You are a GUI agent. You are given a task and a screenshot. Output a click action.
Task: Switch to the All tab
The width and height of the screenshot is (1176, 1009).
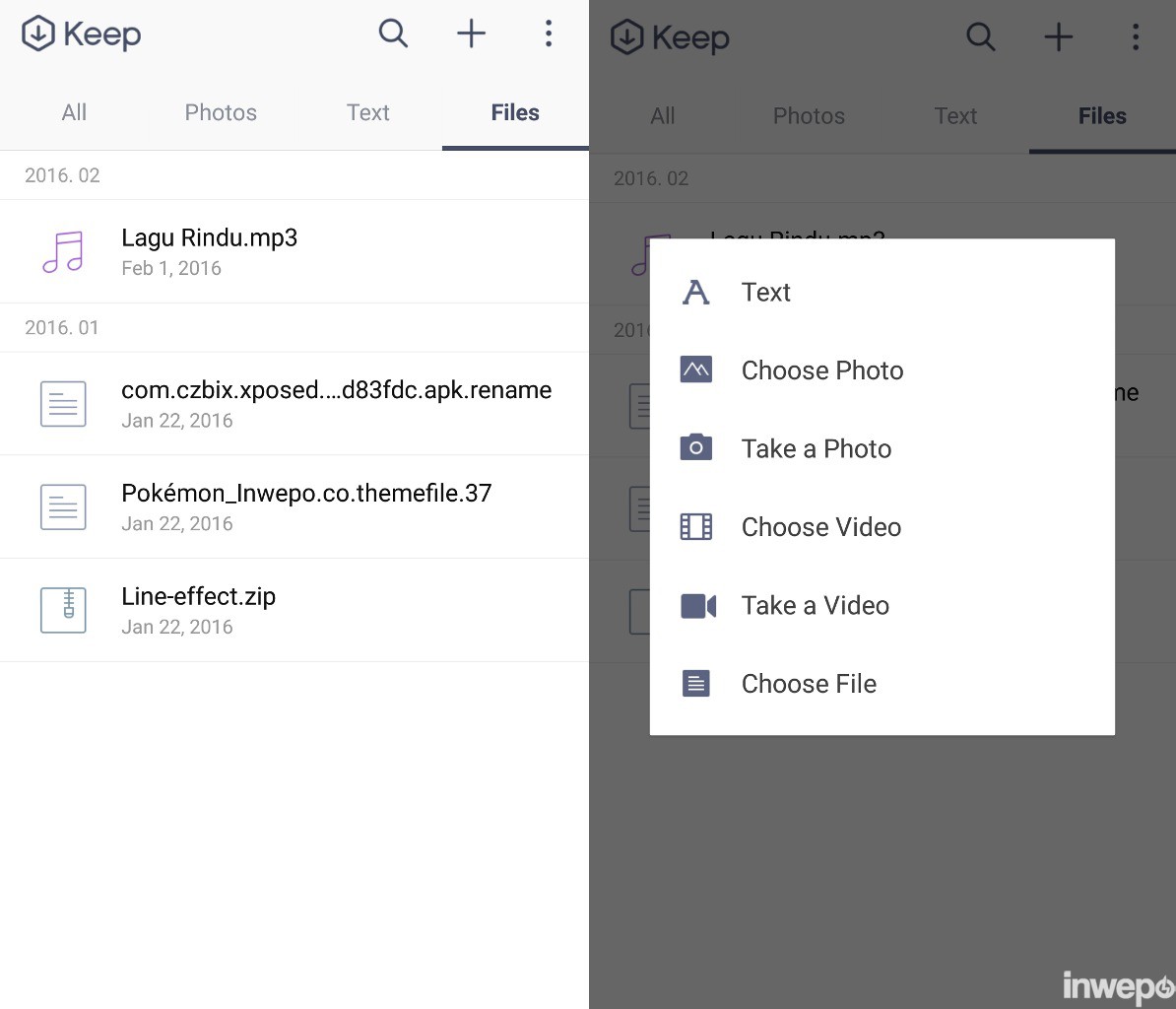[73, 112]
